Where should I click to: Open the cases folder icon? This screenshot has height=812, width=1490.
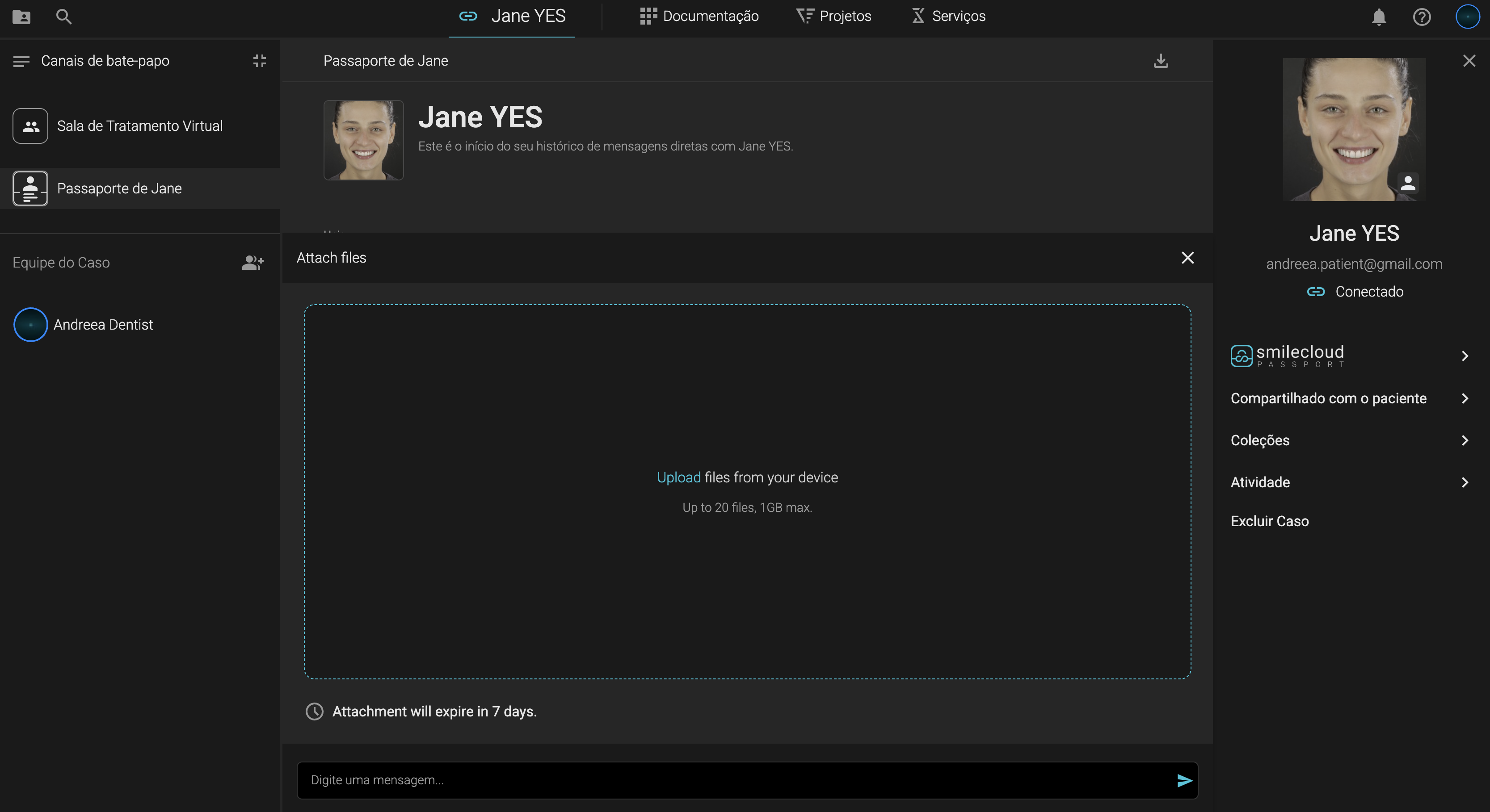tap(21, 17)
